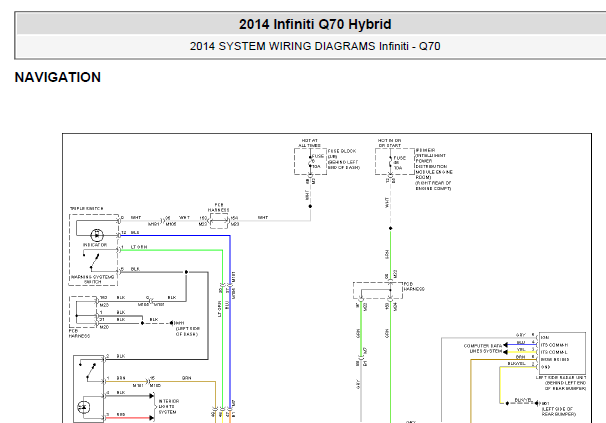Select the "INDICATOR" label in triple switch
Screen dimensions: 606x423
[95, 245]
